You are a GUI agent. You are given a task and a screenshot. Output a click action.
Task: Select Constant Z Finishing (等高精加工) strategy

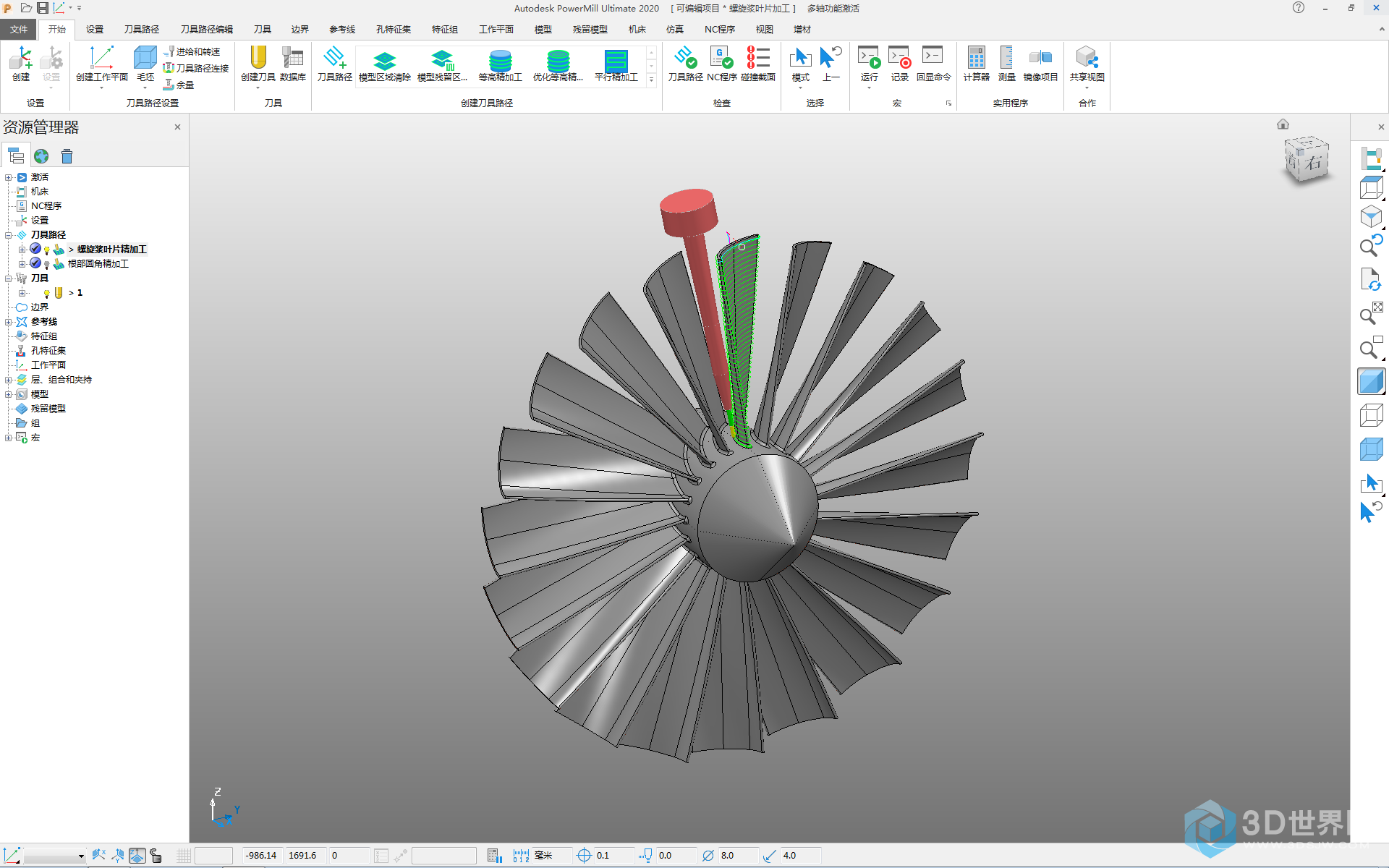[500, 66]
